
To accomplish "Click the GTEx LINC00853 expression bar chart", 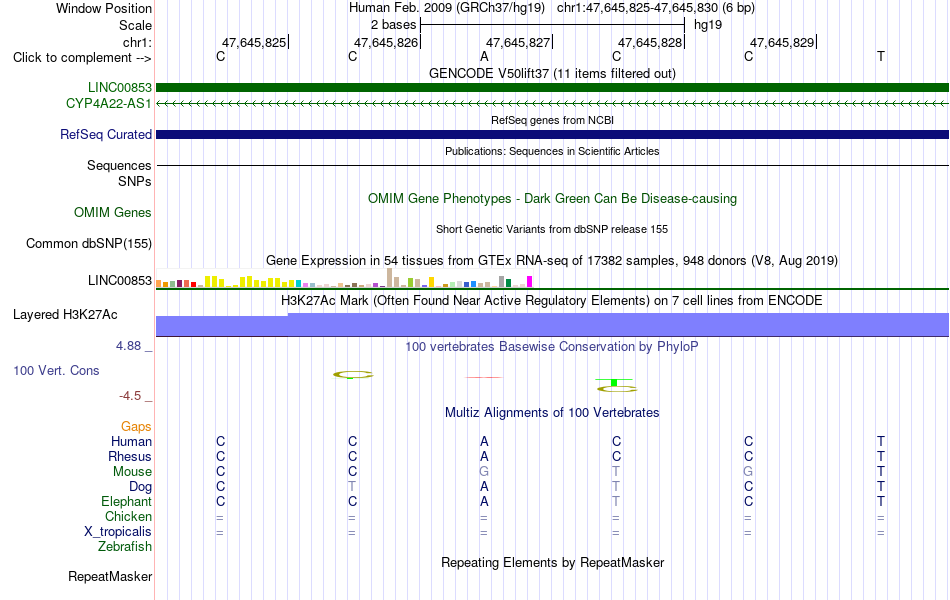I will click(344, 279).
